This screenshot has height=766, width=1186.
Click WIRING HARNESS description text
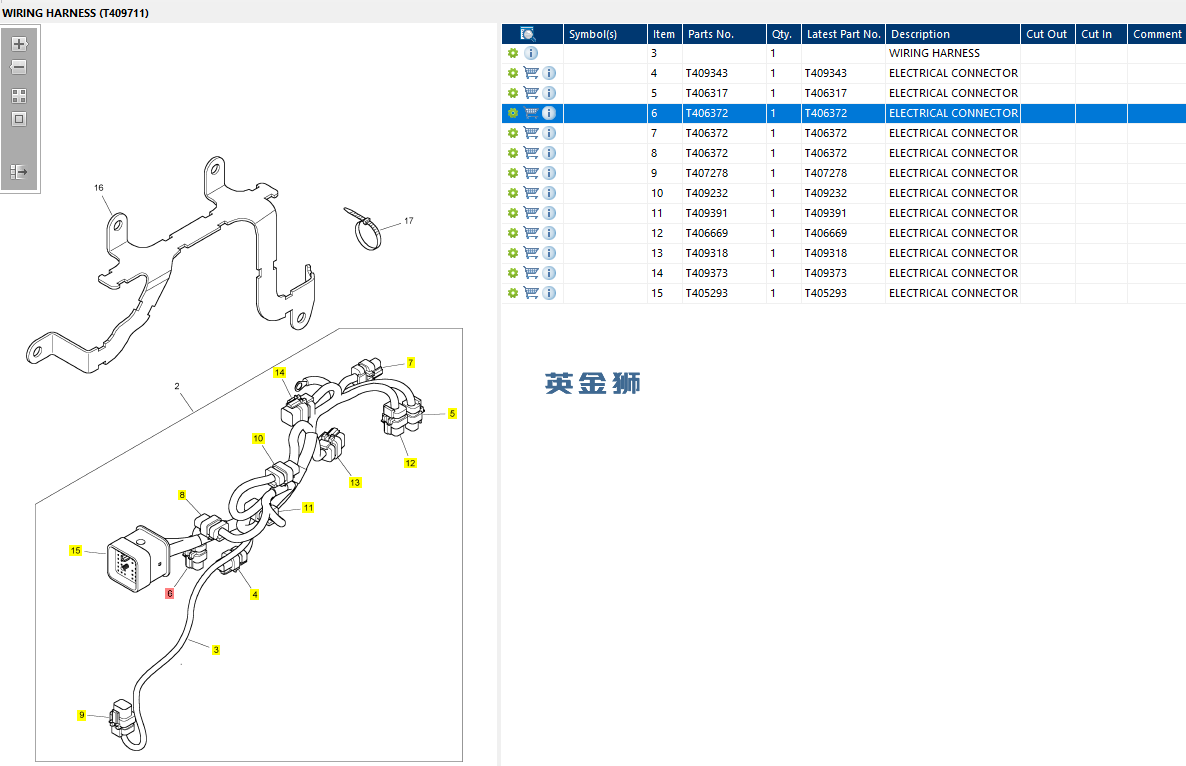click(x=934, y=53)
